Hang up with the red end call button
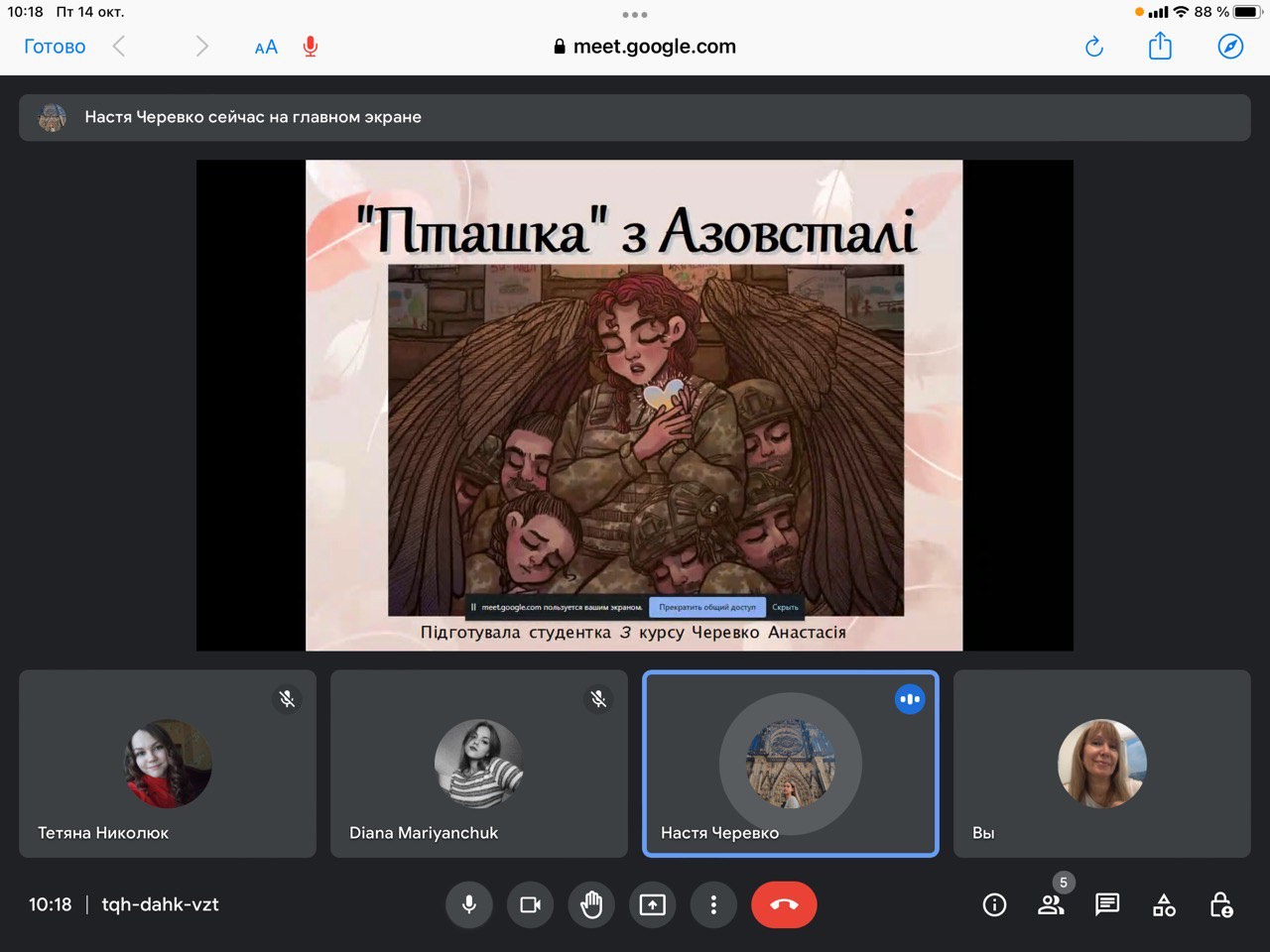Viewport: 1270px width, 952px height. click(784, 904)
